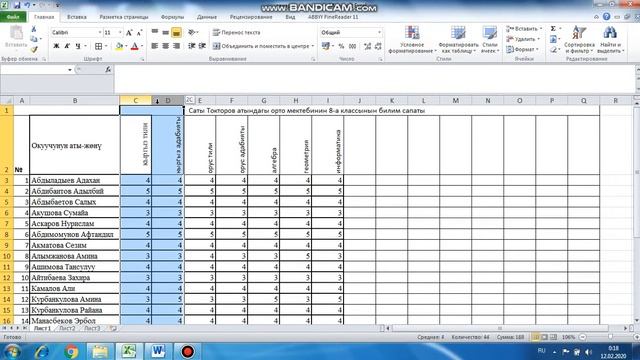Open Word from the taskbar
Viewport: 640px width, 360px height.
158,351
